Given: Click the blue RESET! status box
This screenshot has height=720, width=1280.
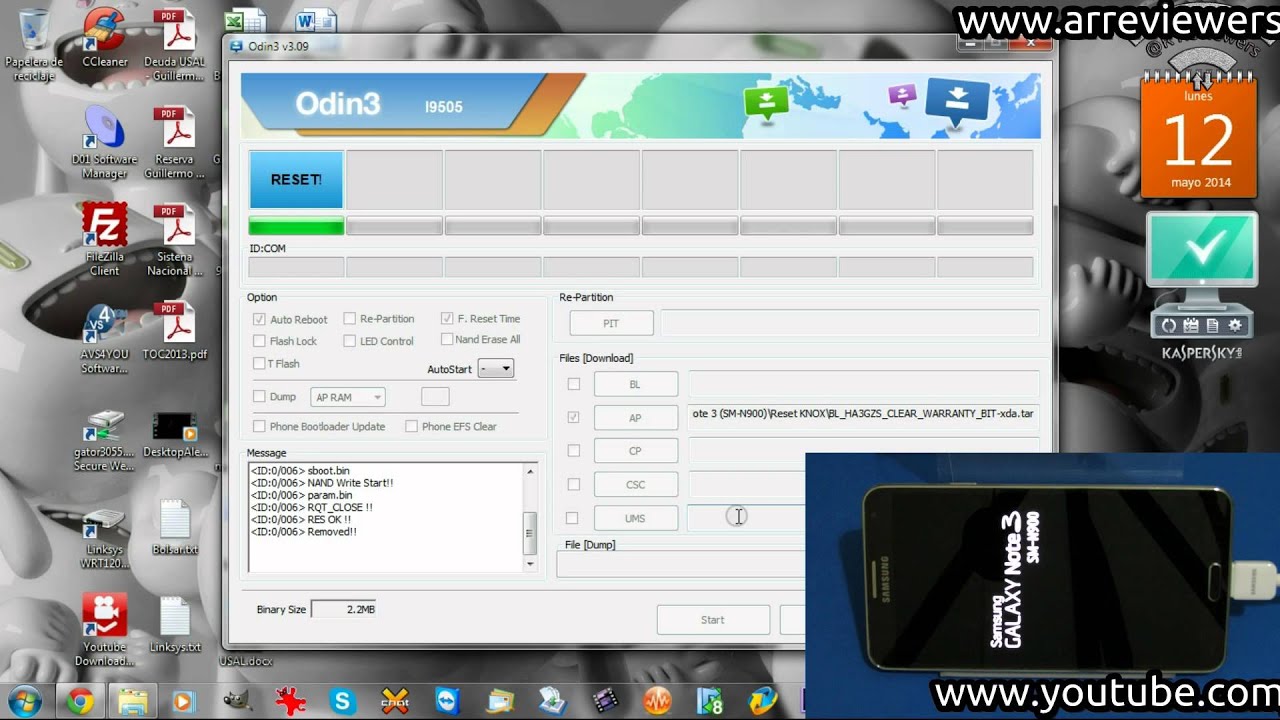Looking at the screenshot, I should click(x=296, y=180).
